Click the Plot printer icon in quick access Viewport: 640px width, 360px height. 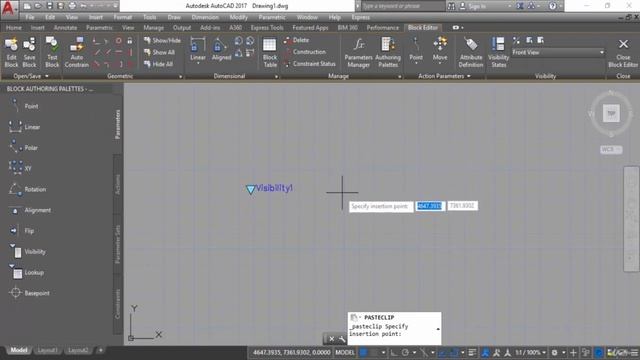tap(72, 6)
